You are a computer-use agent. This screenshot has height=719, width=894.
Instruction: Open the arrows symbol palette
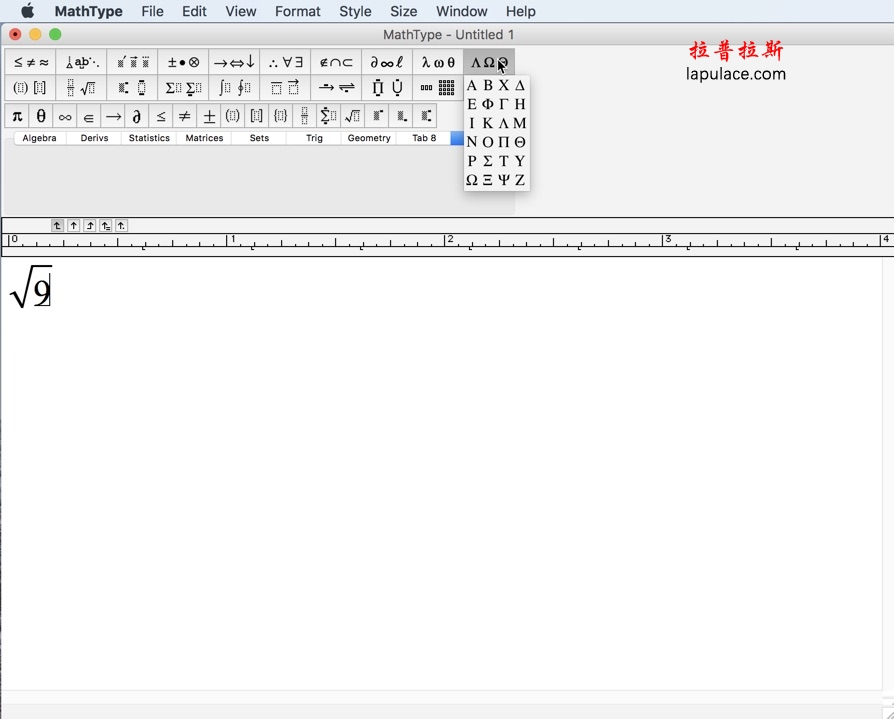(234, 61)
